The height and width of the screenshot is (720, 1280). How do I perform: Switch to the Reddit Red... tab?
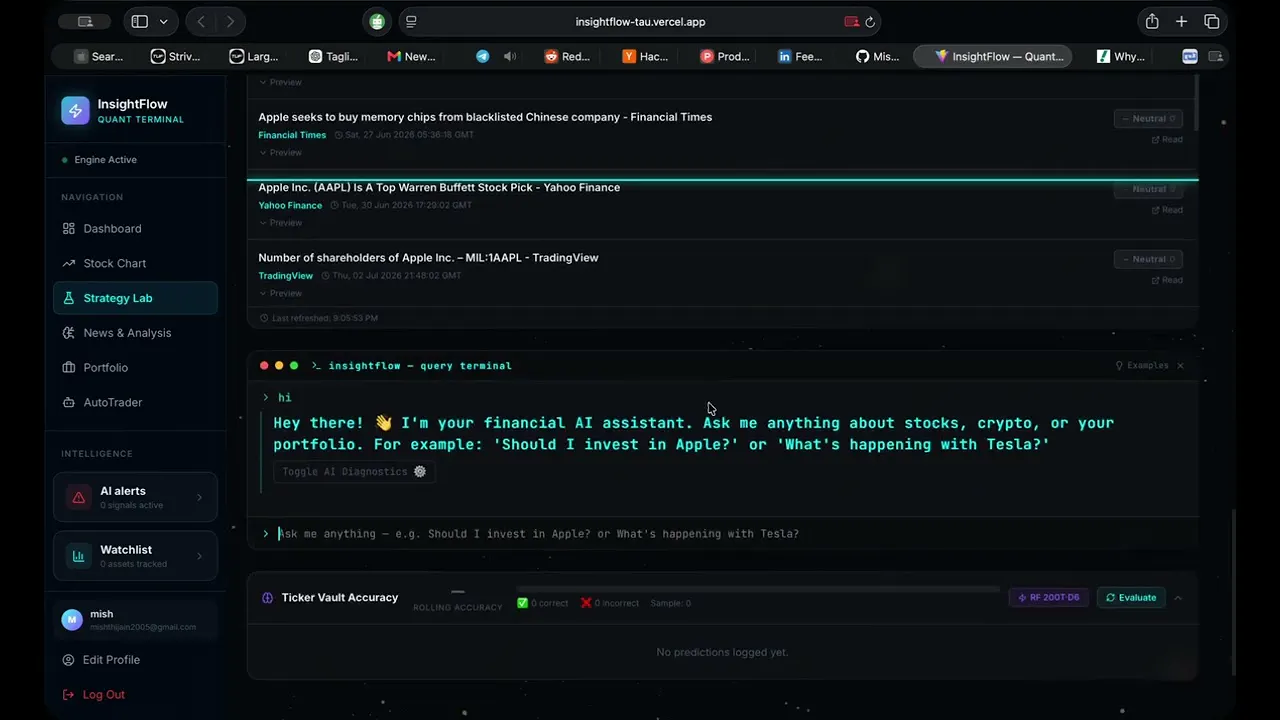click(x=567, y=57)
